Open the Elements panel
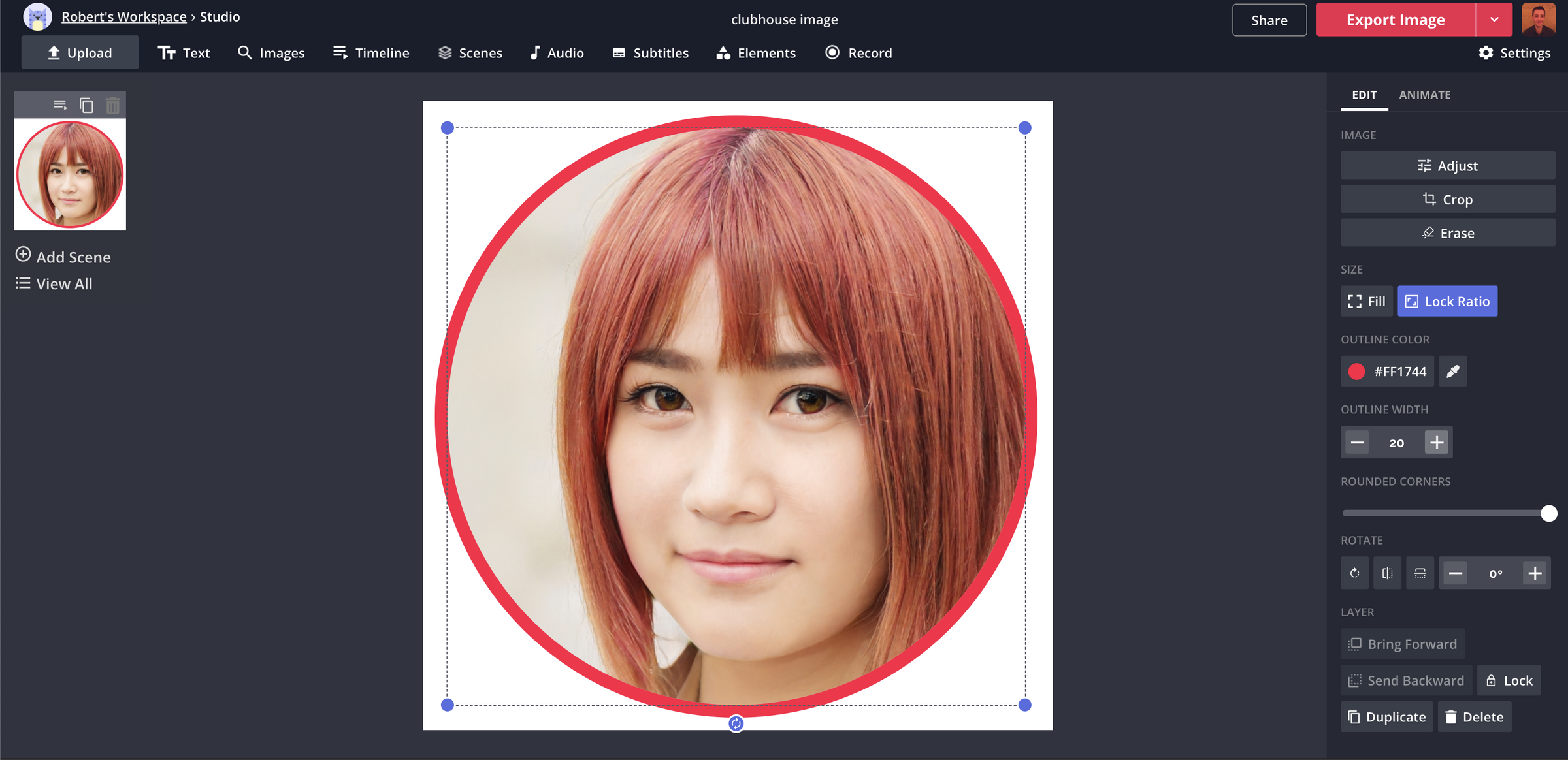This screenshot has height=760, width=1568. pyautogui.click(x=755, y=52)
